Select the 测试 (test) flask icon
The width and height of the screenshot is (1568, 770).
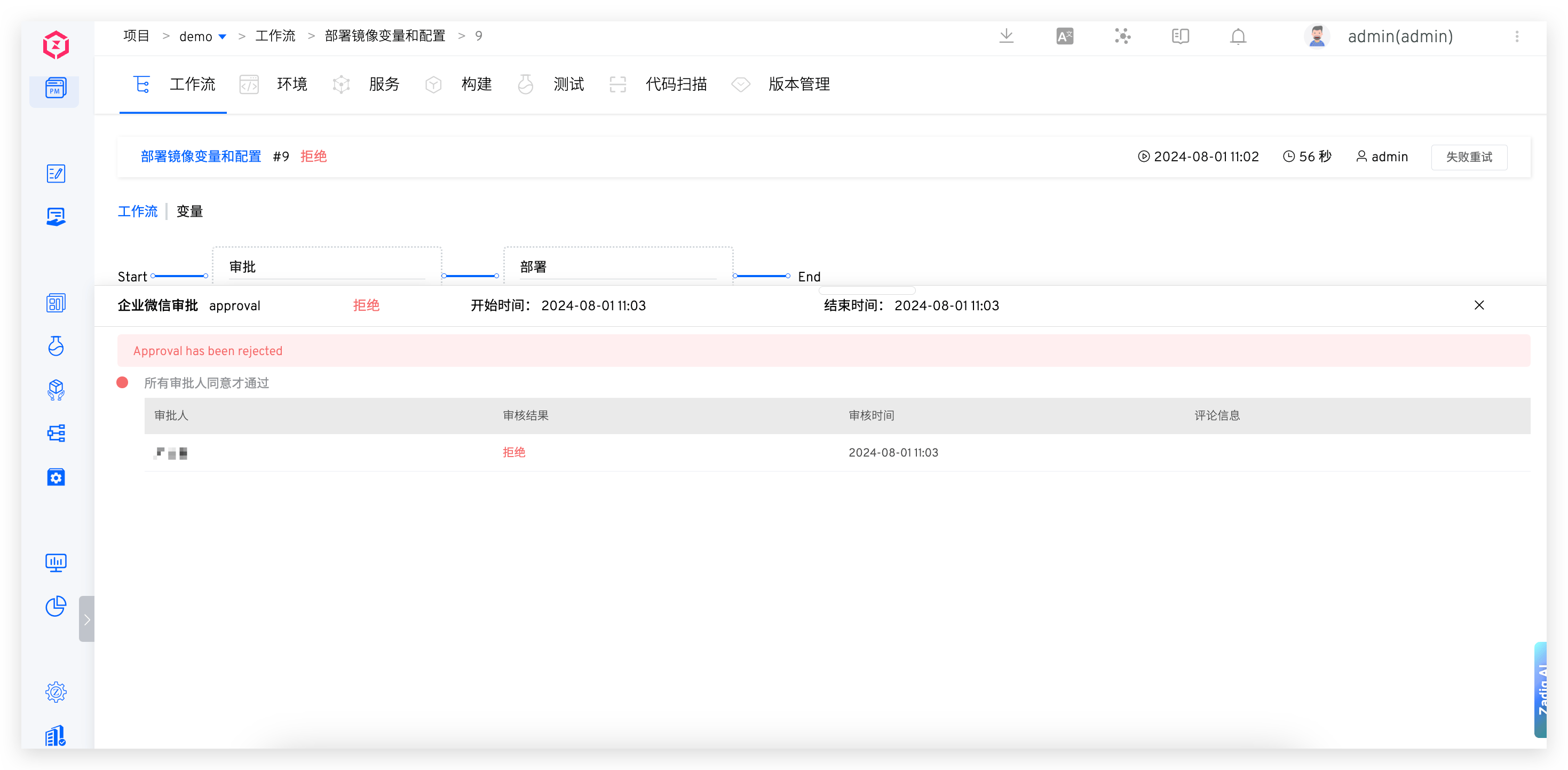525,85
